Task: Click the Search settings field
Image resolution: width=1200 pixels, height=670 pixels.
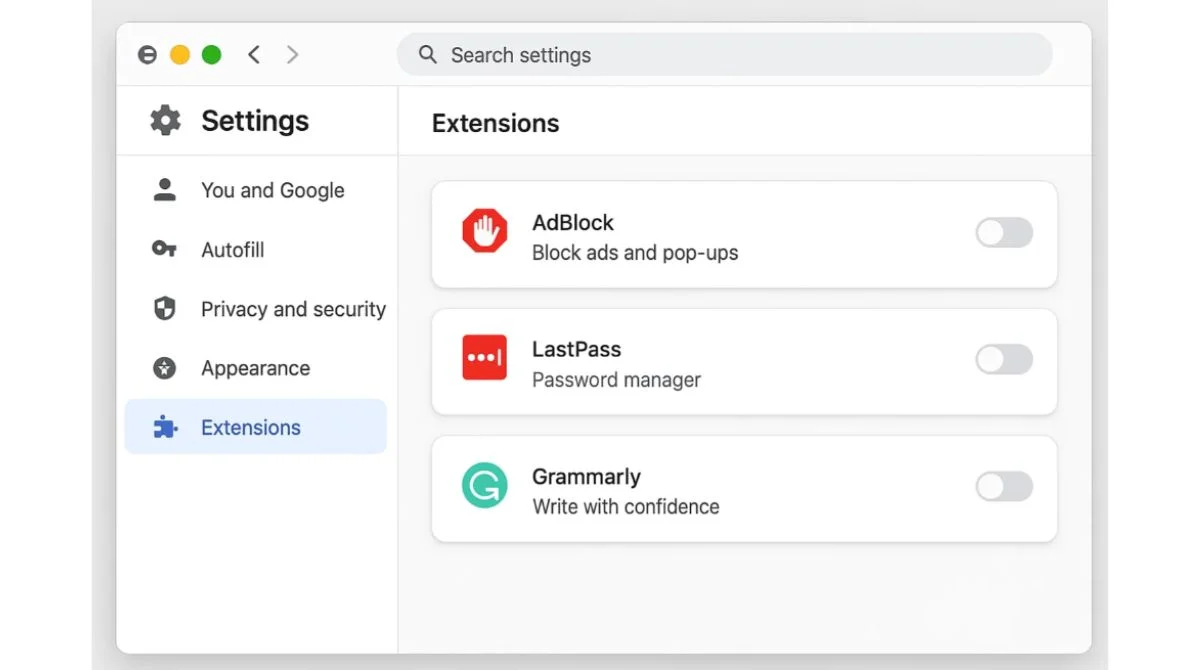Action: tap(725, 54)
